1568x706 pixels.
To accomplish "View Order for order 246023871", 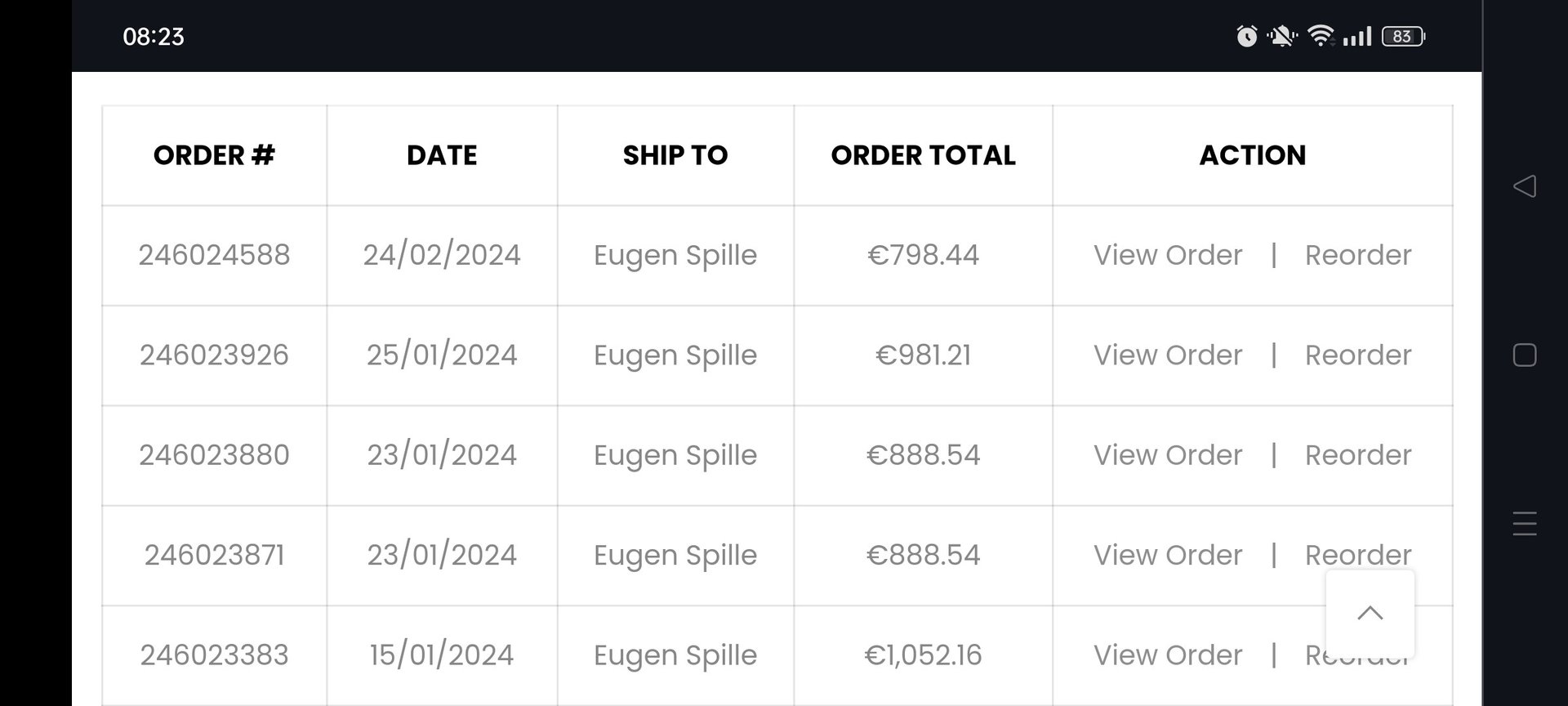I will [1168, 555].
